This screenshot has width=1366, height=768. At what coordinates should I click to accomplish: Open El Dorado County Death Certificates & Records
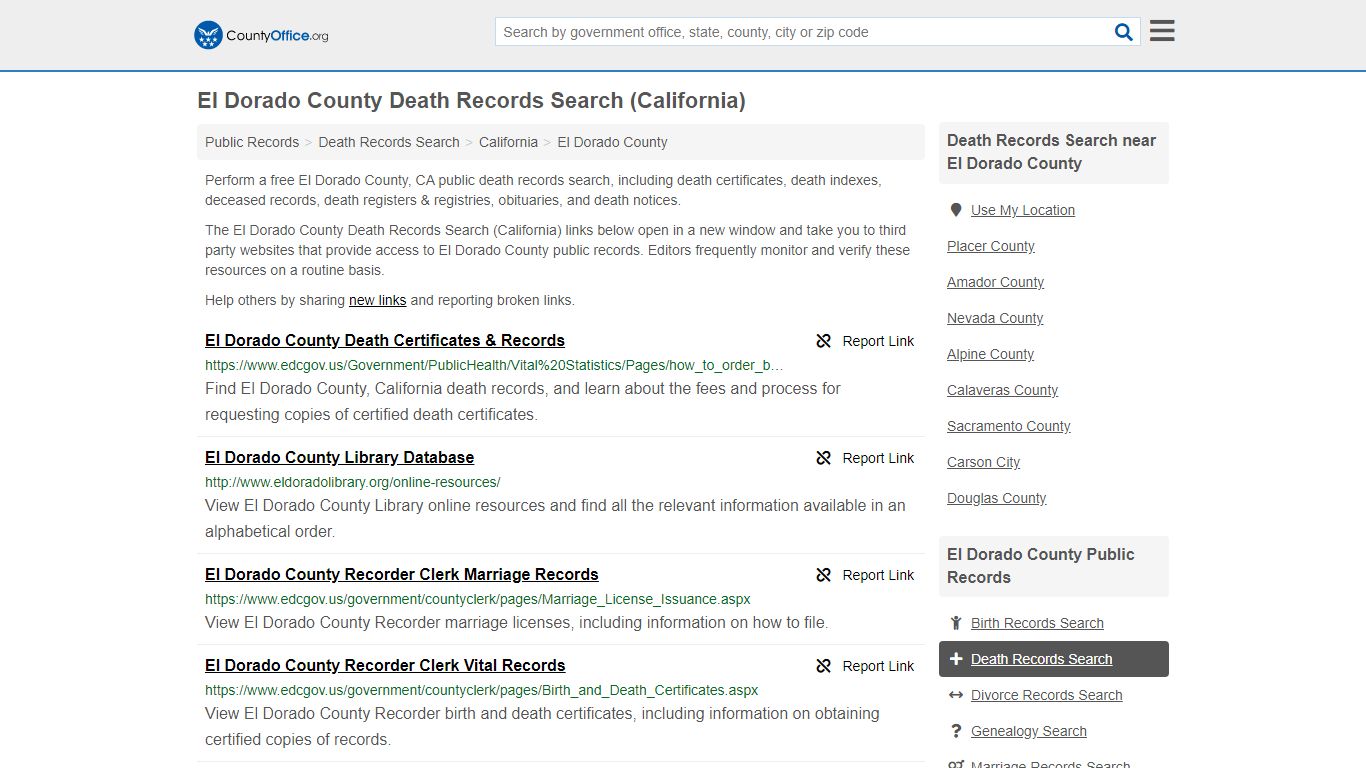click(x=385, y=340)
